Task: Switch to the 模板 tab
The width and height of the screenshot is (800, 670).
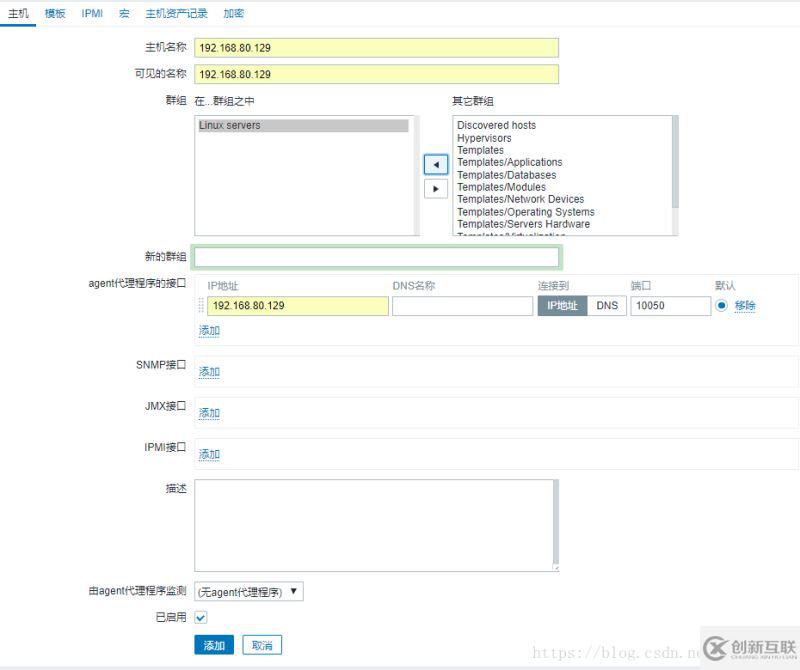Action: coord(55,13)
